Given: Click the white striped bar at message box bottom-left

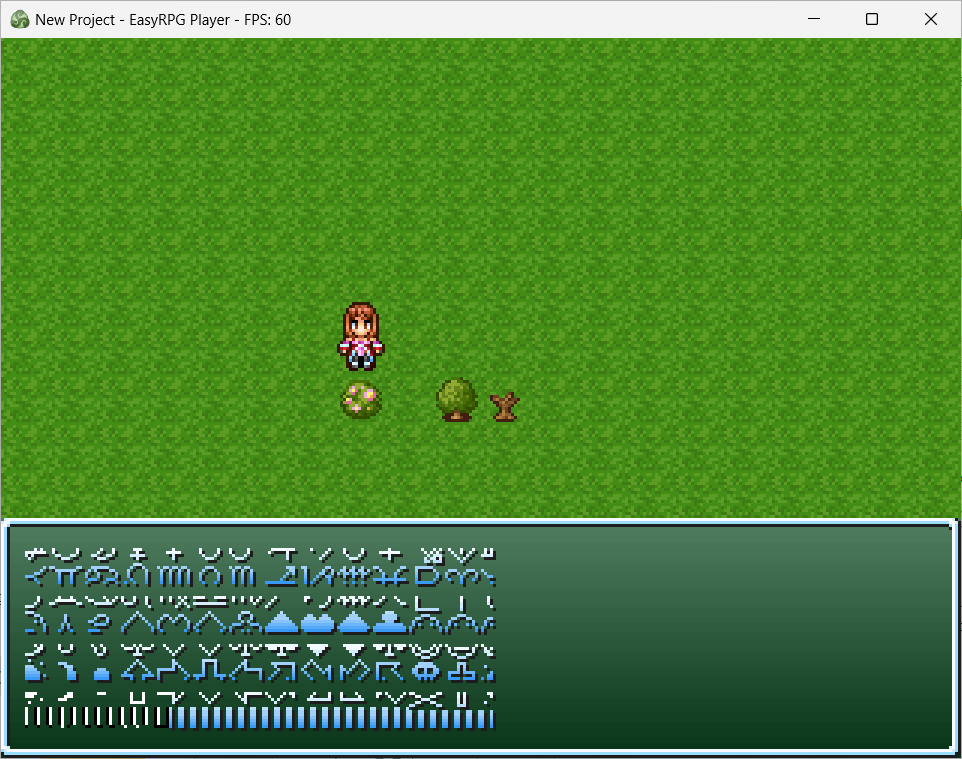Looking at the screenshot, I should pyautogui.click(x=95, y=718).
